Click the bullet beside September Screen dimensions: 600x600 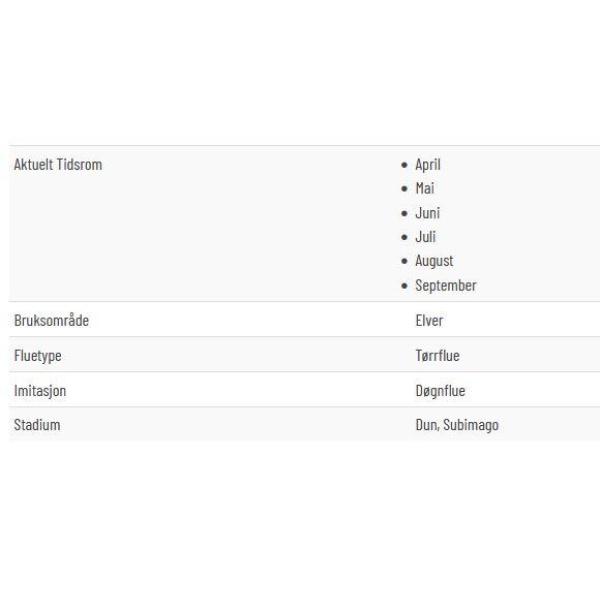point(404,285)
